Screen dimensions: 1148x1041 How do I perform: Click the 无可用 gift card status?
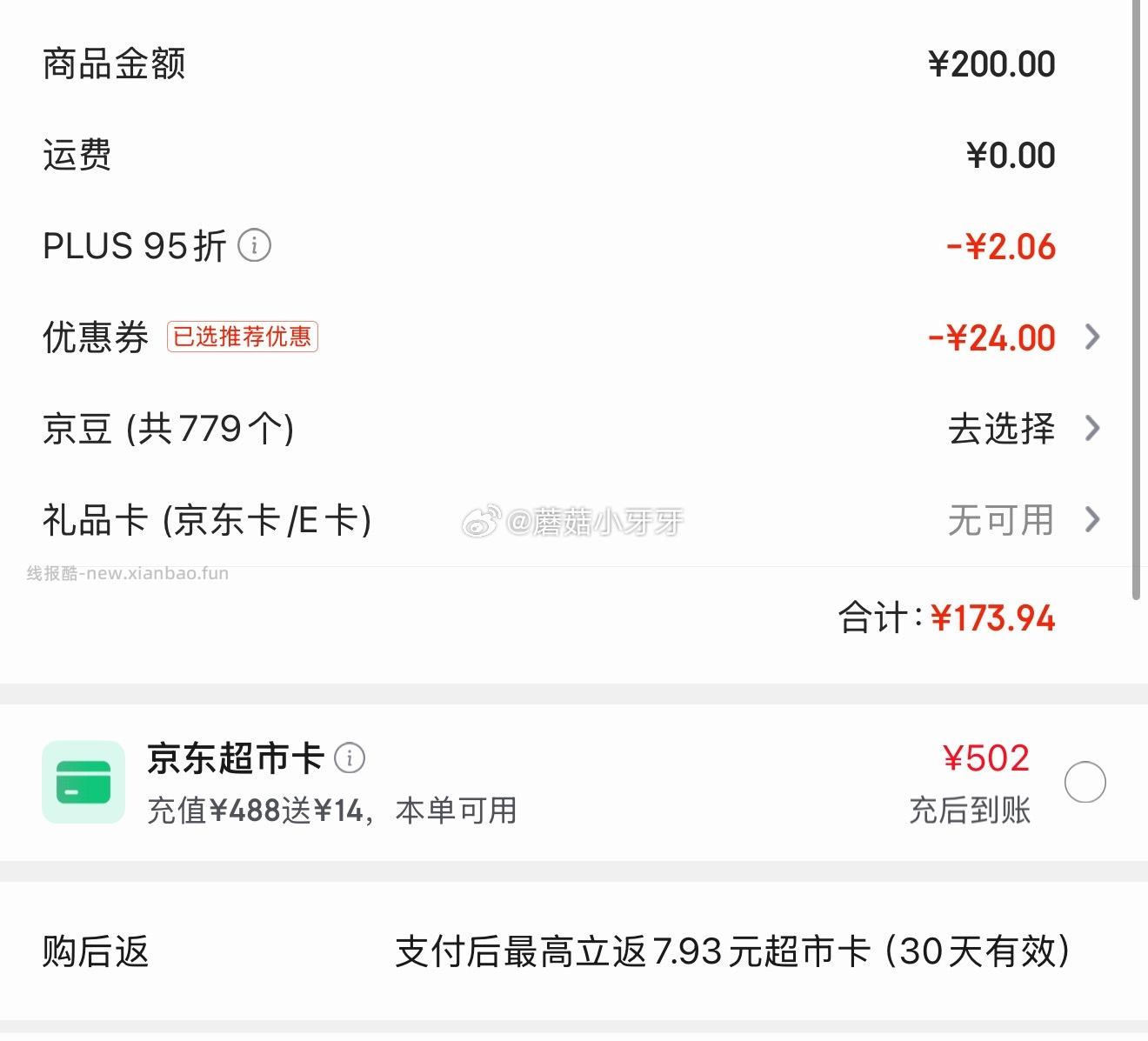coord(1000,519)
